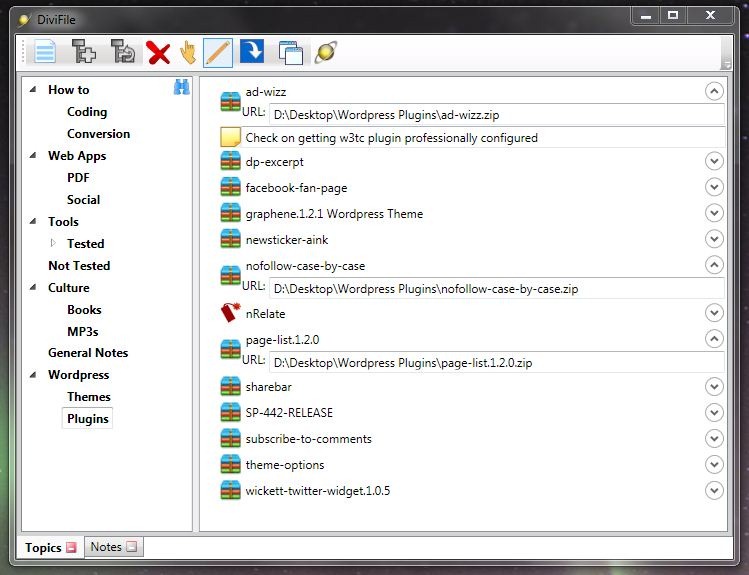The height and width of the screenshot is (575, 749).
Task: Click the DiviFile title bar app icon
Action: (x=24, y=20)
